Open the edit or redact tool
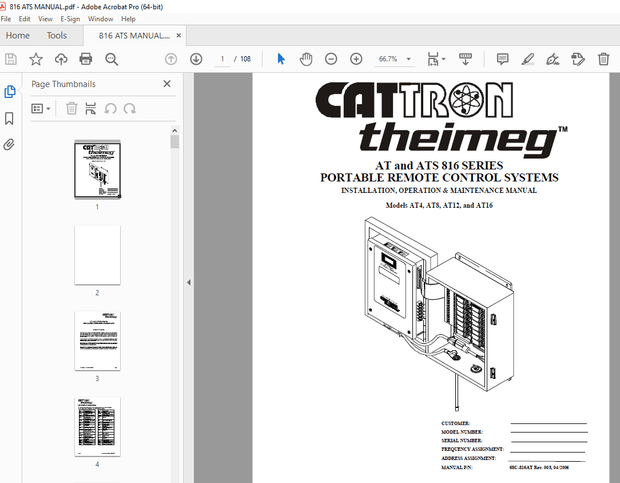Viewport: 620px width, 483px height. click(x=578, y=59)
